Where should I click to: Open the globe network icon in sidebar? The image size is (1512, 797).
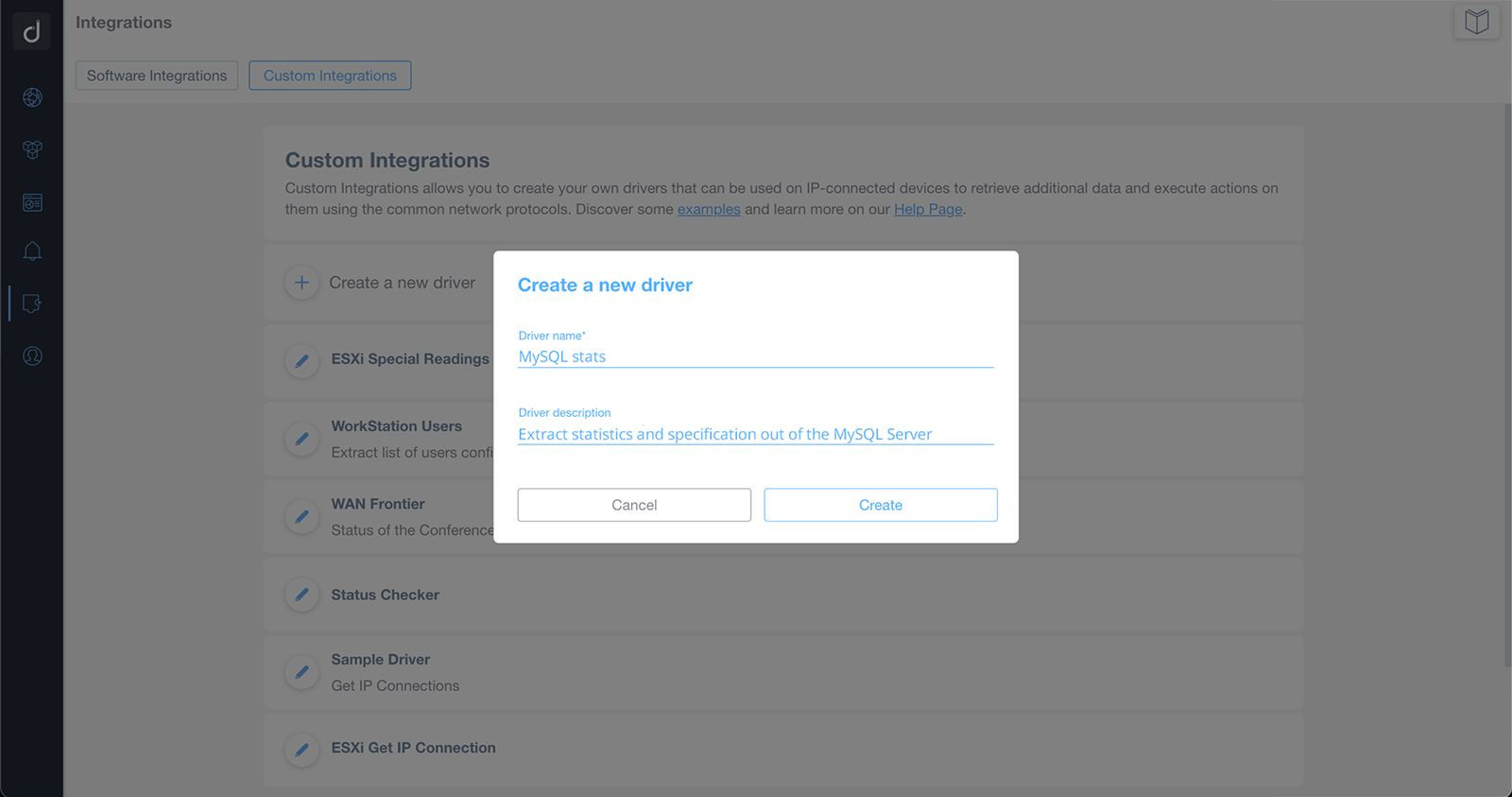(32, 97)
